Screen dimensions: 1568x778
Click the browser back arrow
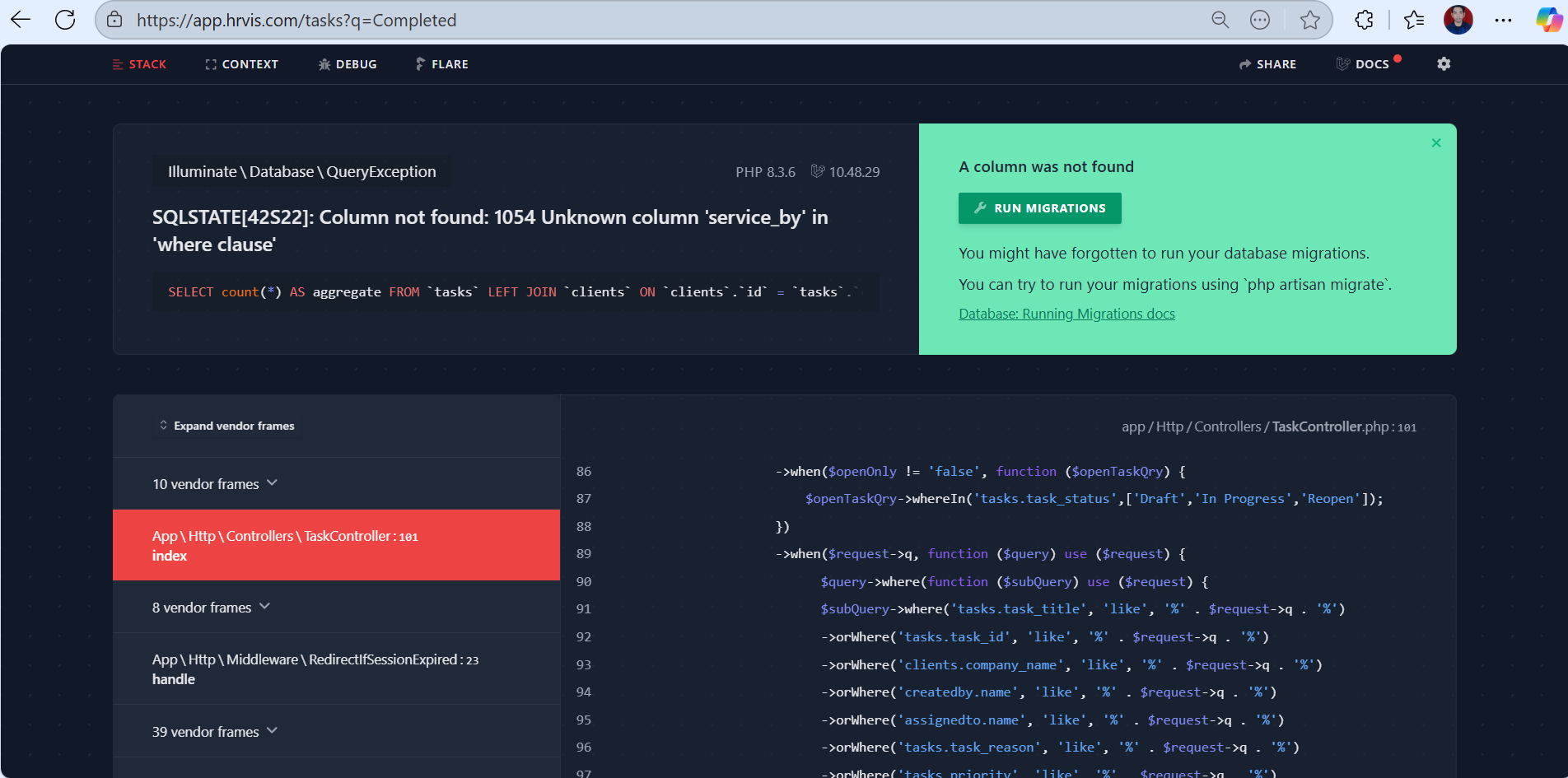21,21
